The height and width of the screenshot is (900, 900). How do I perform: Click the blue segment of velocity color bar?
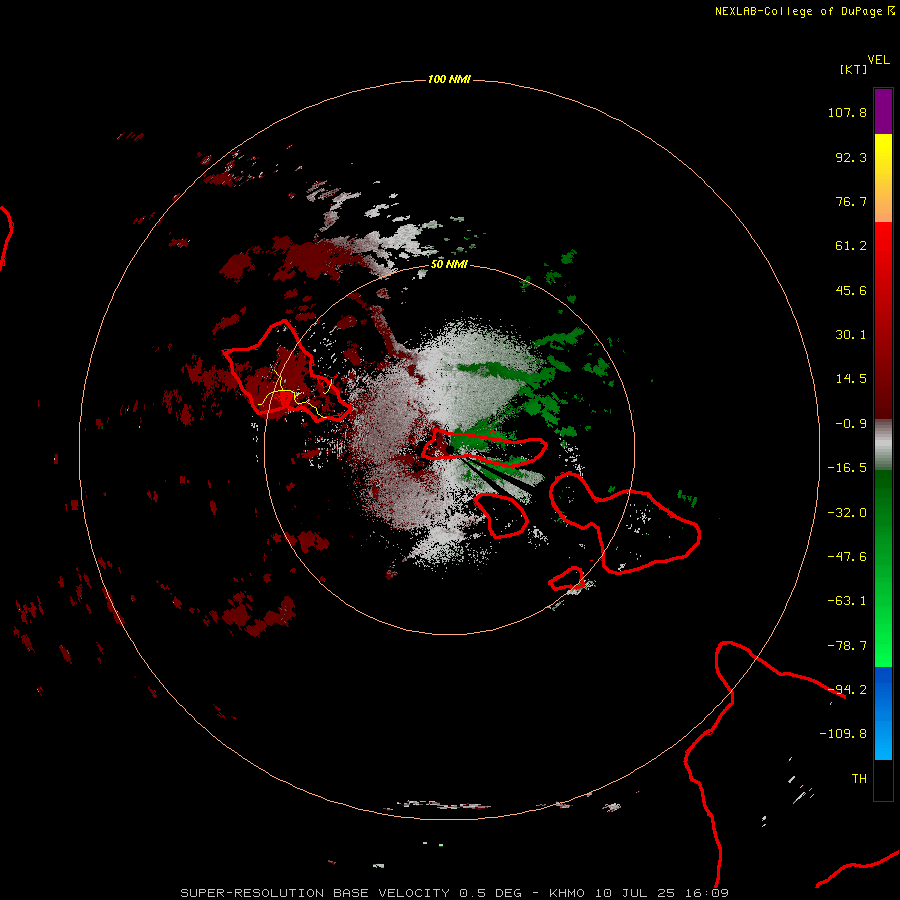tap(883, 713)
